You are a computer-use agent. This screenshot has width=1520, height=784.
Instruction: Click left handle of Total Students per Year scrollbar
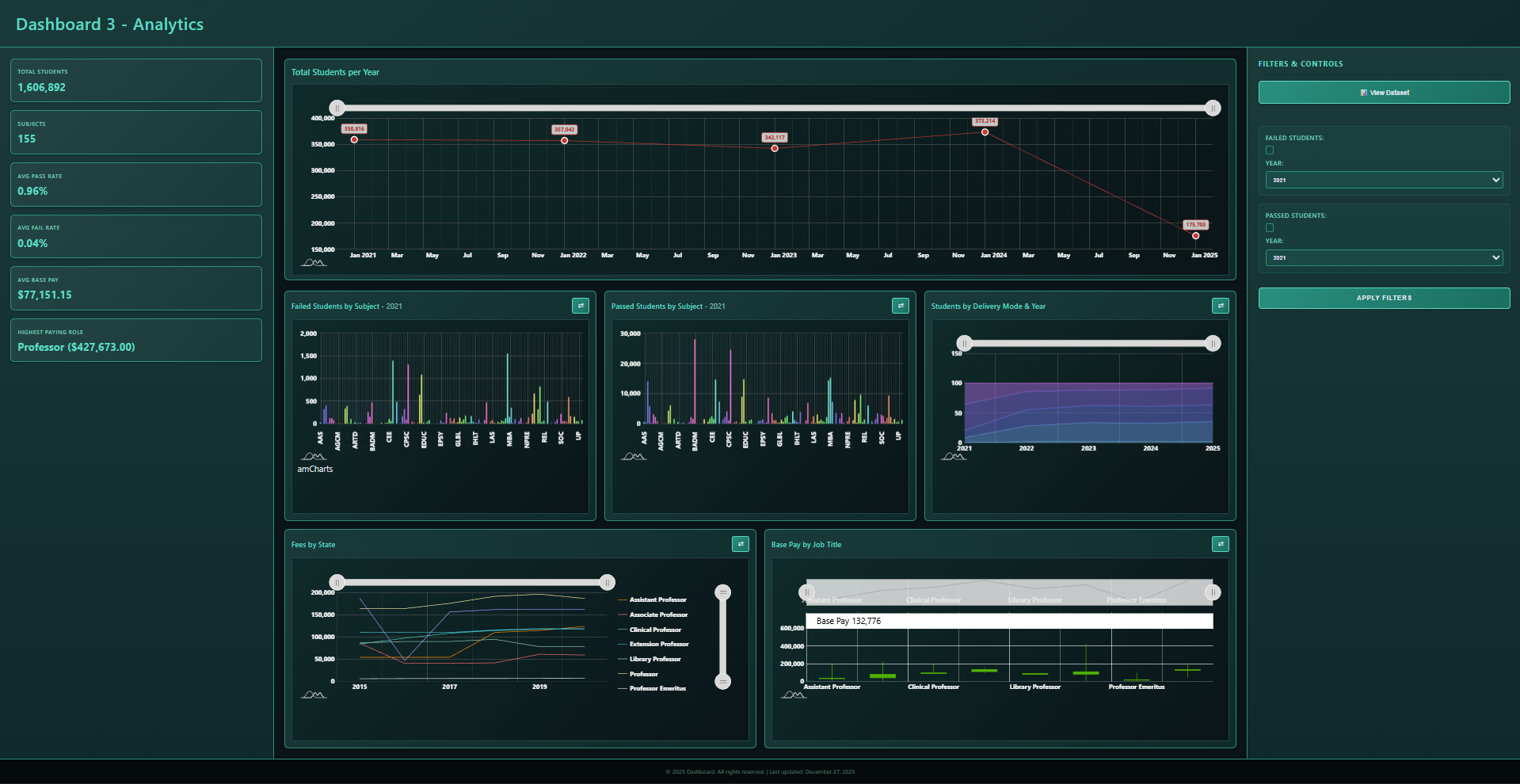(x=337, y=108)
